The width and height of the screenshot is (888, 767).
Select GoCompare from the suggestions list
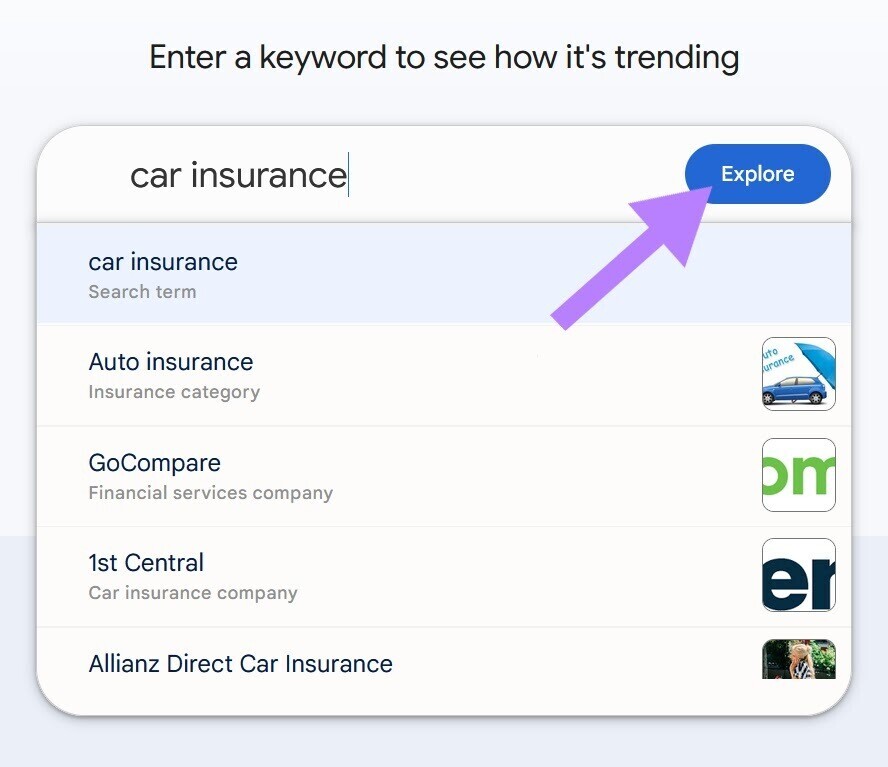pyautogui.click(x=155, y=463)
